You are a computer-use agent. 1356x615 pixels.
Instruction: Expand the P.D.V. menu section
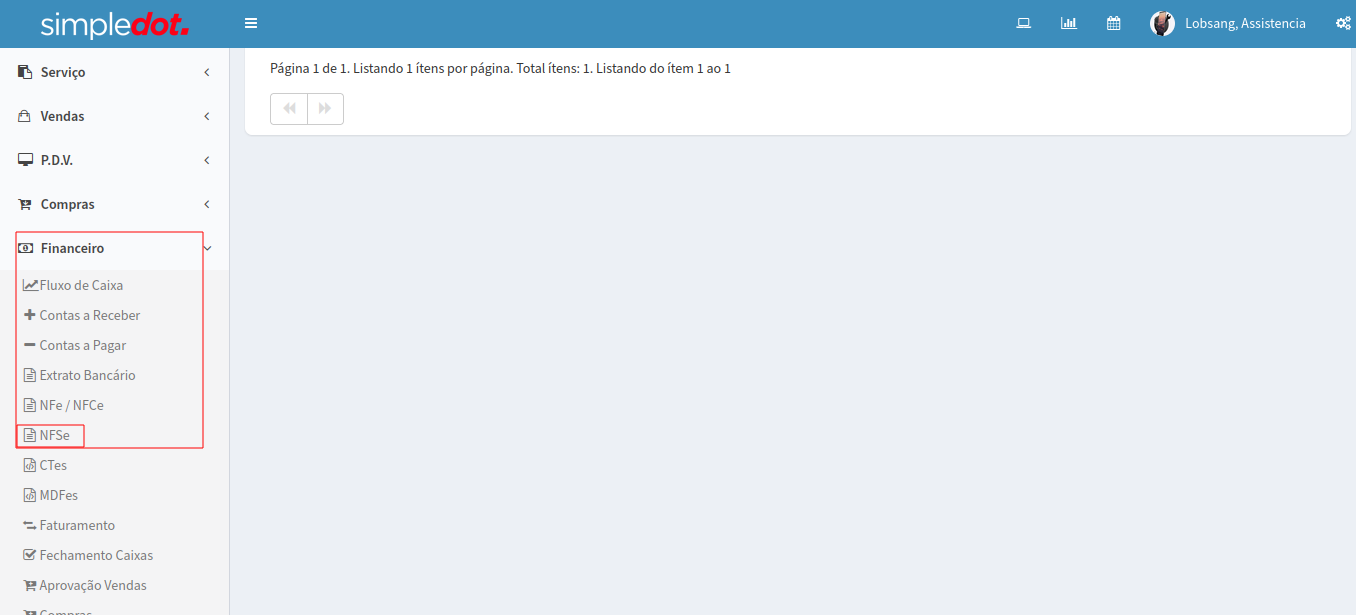[57, 160]
